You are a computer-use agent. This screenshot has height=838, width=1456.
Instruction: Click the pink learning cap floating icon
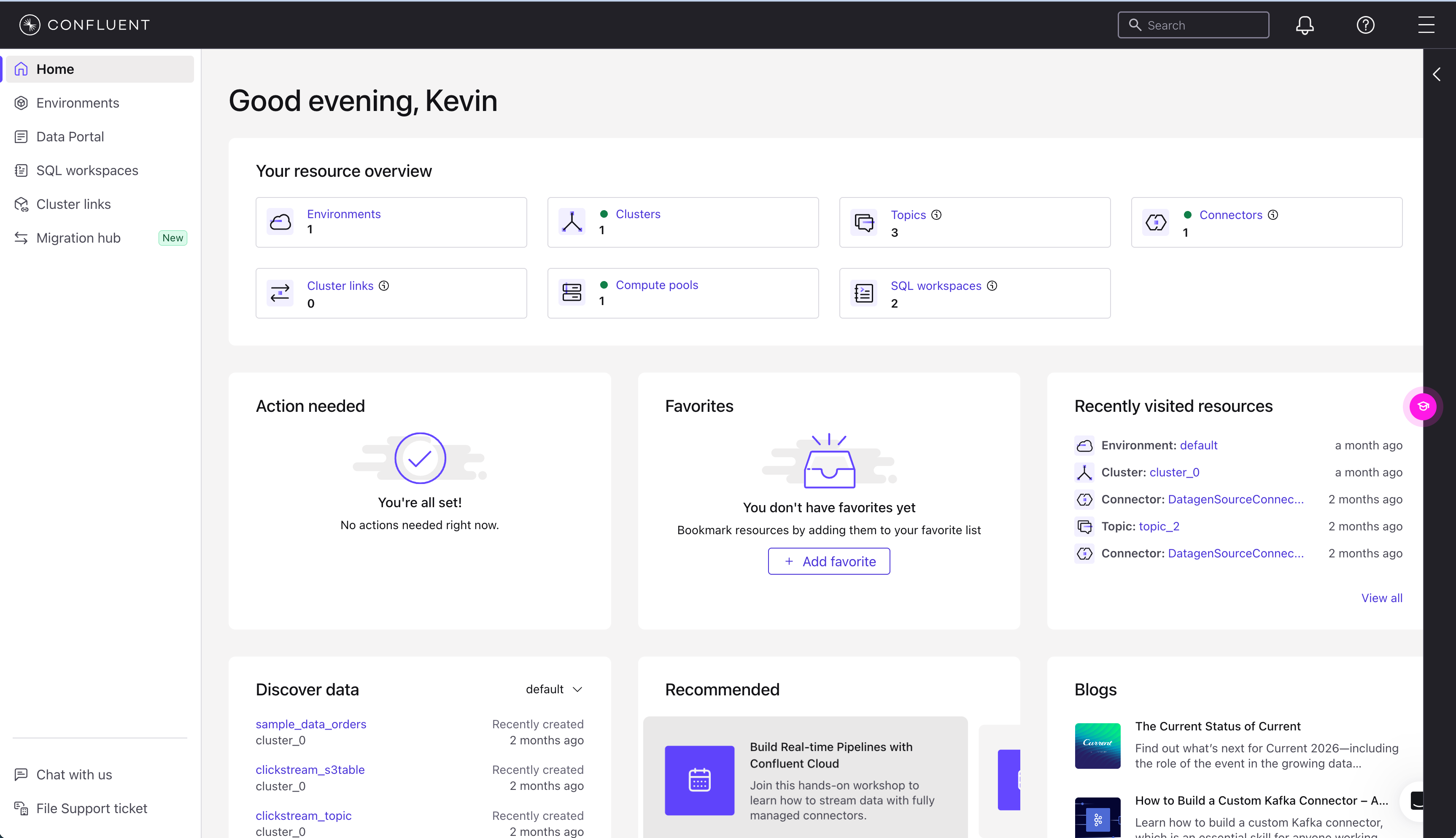coord(1423,406)
